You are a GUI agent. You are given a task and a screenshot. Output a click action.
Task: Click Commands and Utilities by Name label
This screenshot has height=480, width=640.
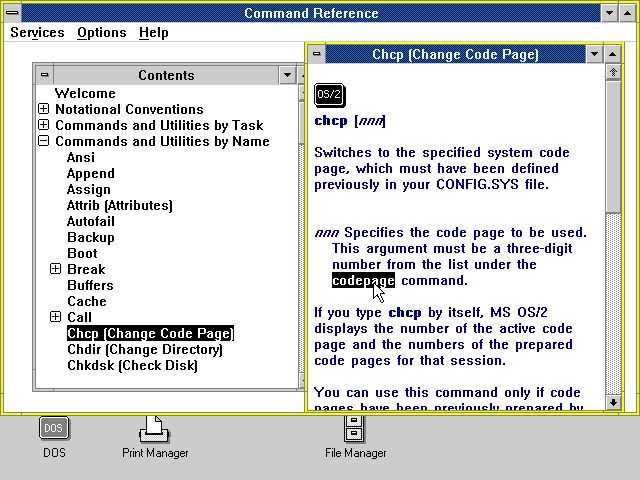tap(162, 141)
